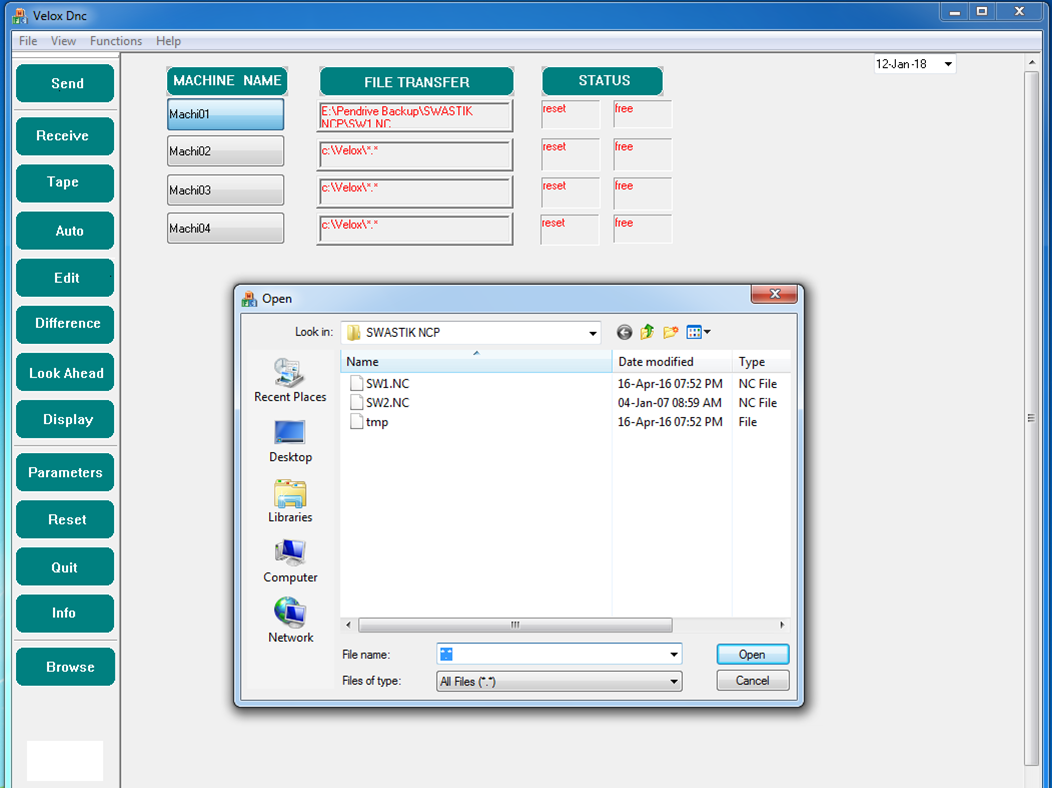The width and height of the screenshot is (1052, 788).
Task: Create a new folder using toolbar icon
Action: click(x=670, y=332)
